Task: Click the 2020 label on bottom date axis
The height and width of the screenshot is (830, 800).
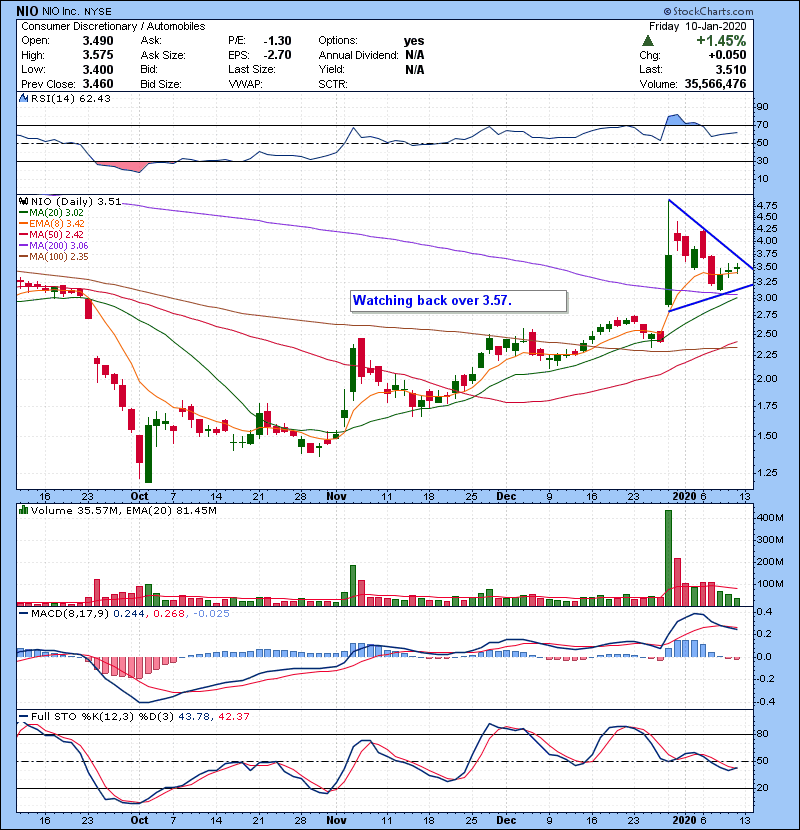Action: pyautogui.click(x=684, y=820)
